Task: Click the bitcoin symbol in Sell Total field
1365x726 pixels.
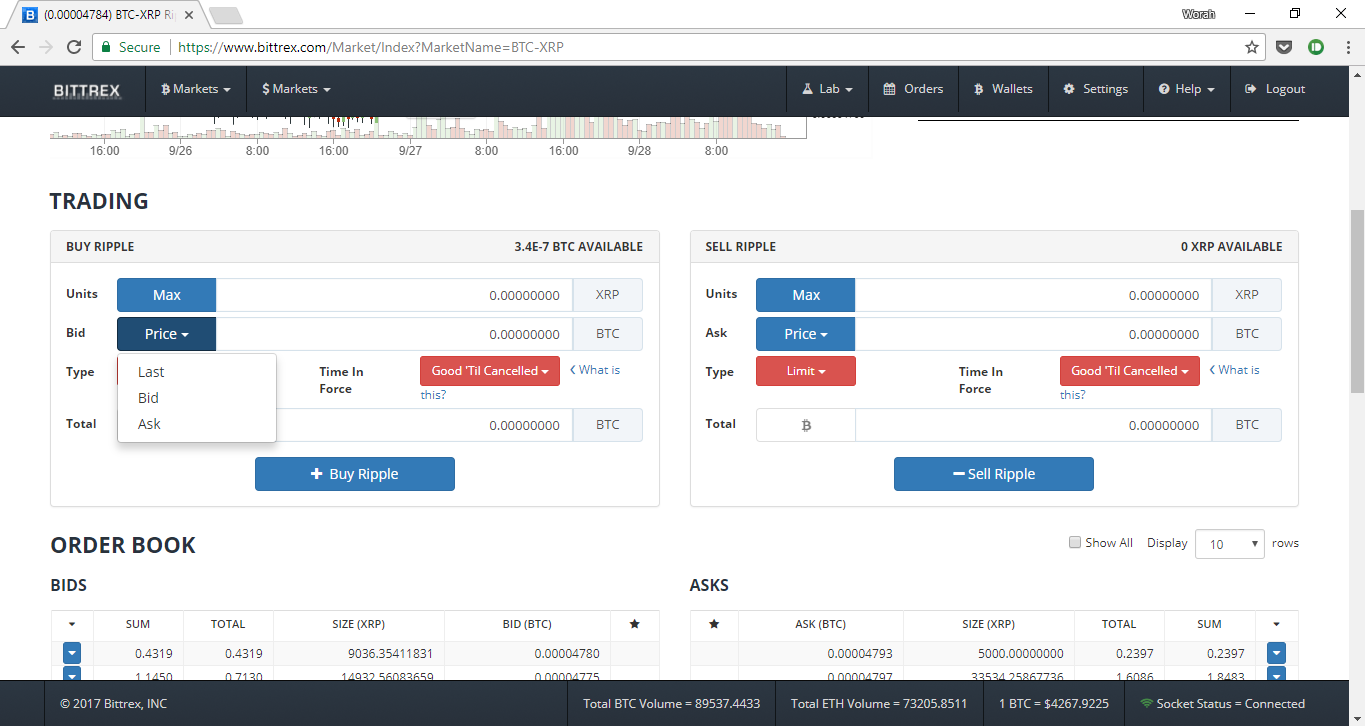Action: pos(806,425)
